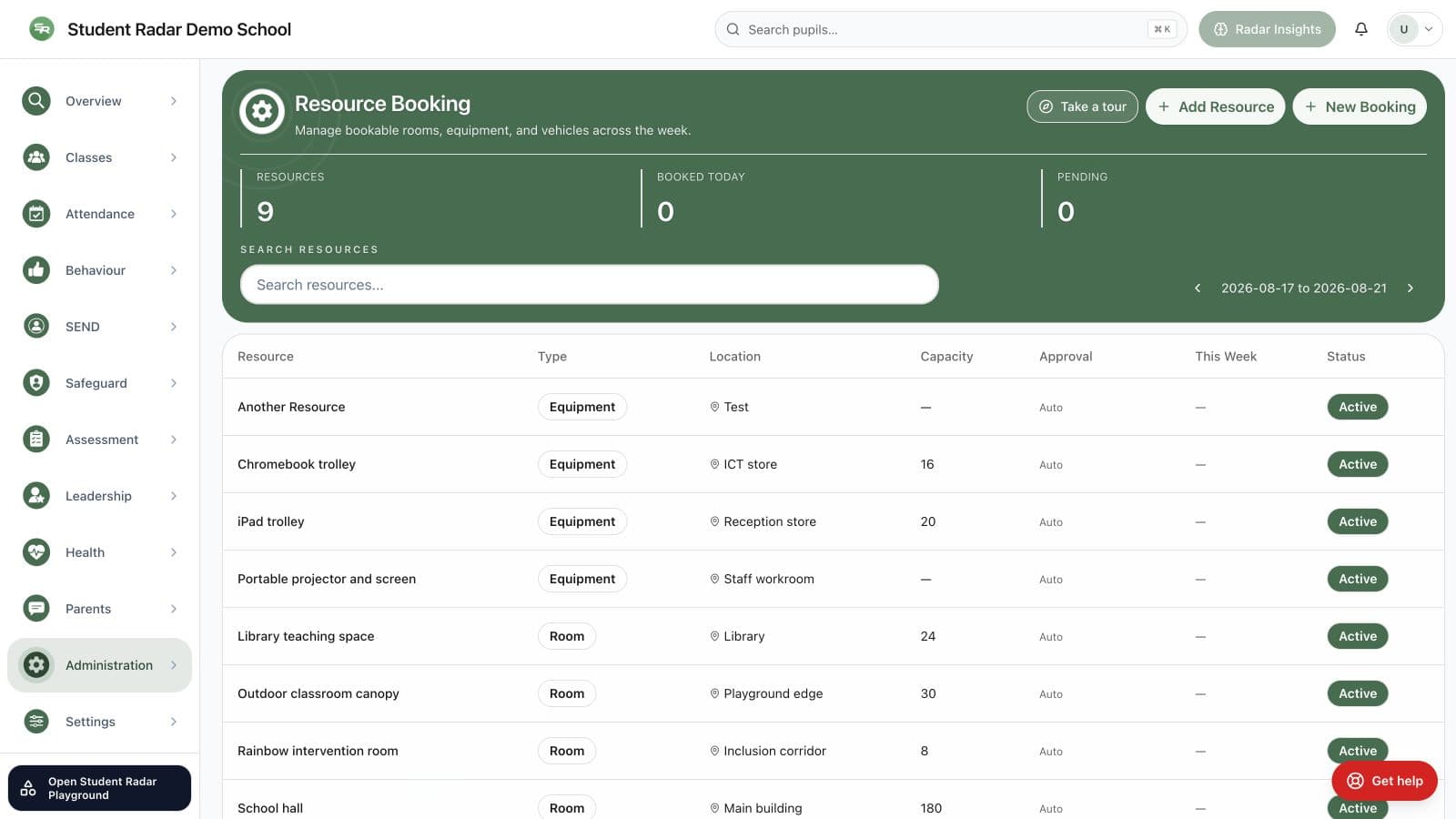Click the Equipment tag for Another Resource
This screenshot has height=819, width=1456.
[x=582, y=407]
